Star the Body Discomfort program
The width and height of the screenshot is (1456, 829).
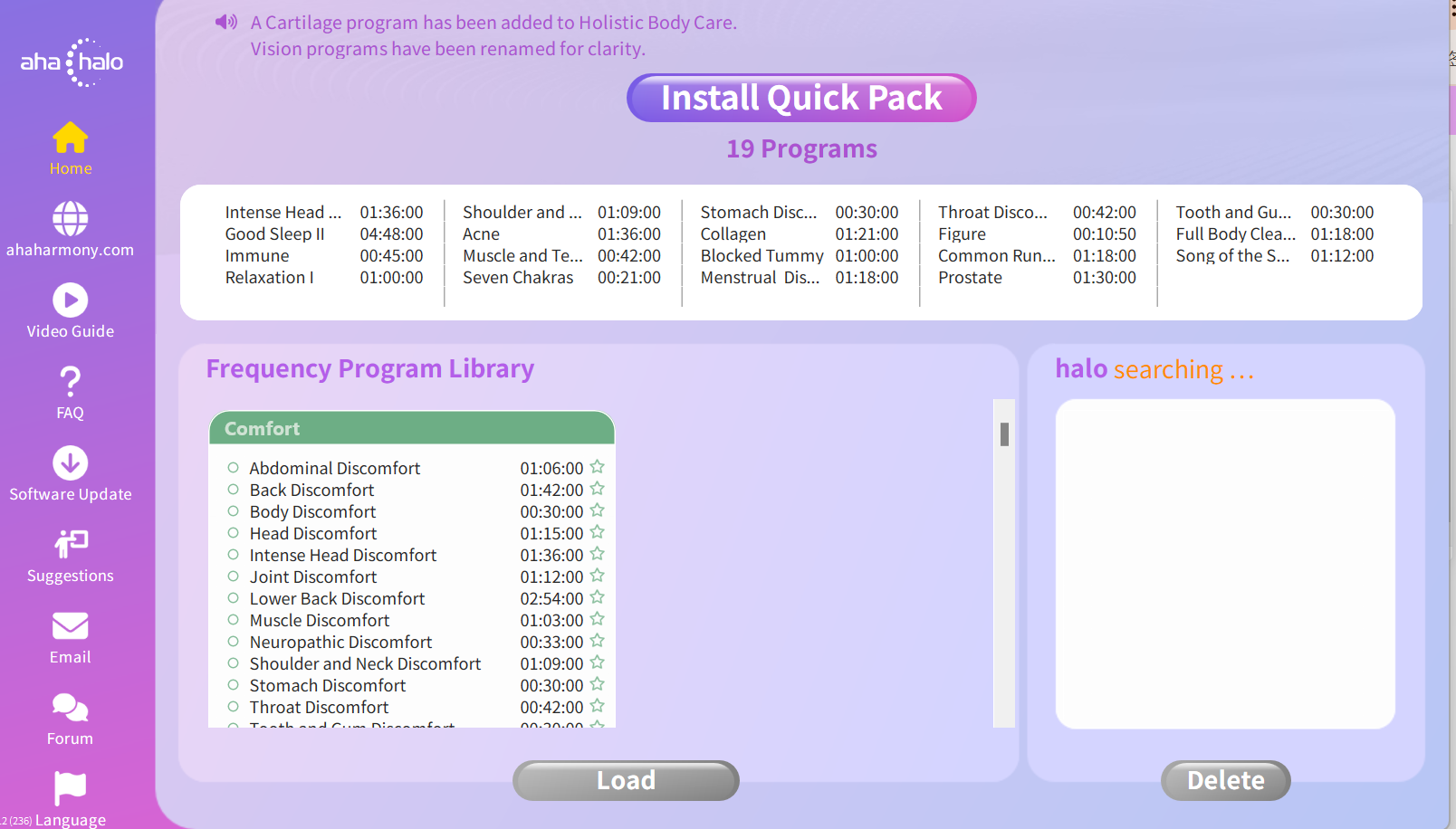click(x=598, y=510)
